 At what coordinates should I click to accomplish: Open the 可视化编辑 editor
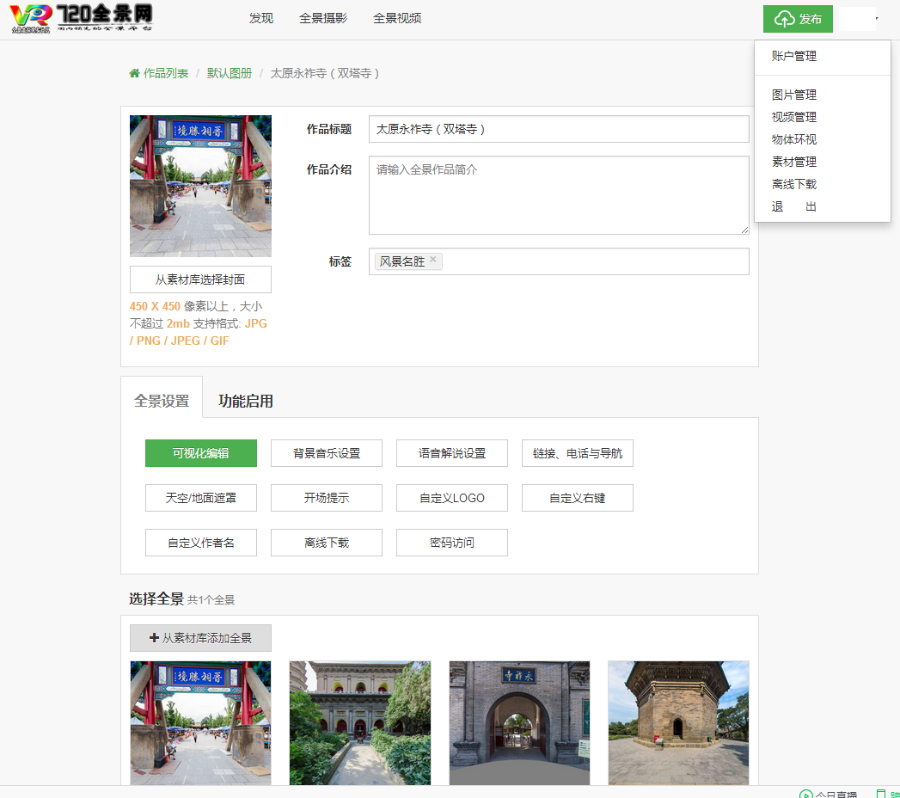pos(201,453)
